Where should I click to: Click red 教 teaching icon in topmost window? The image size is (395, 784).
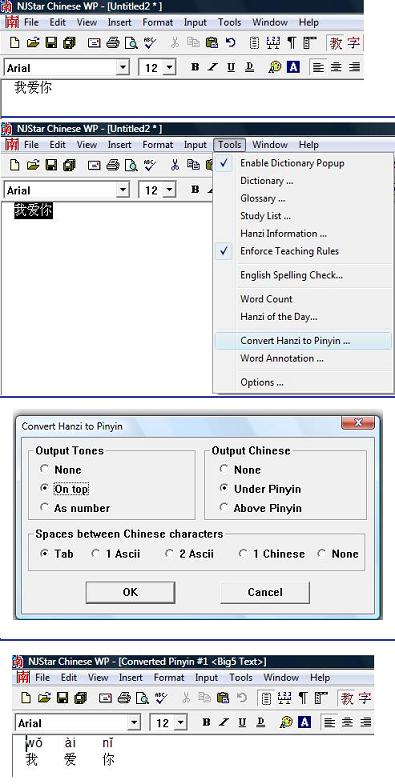pyautogui.click(x=336, y=43)
